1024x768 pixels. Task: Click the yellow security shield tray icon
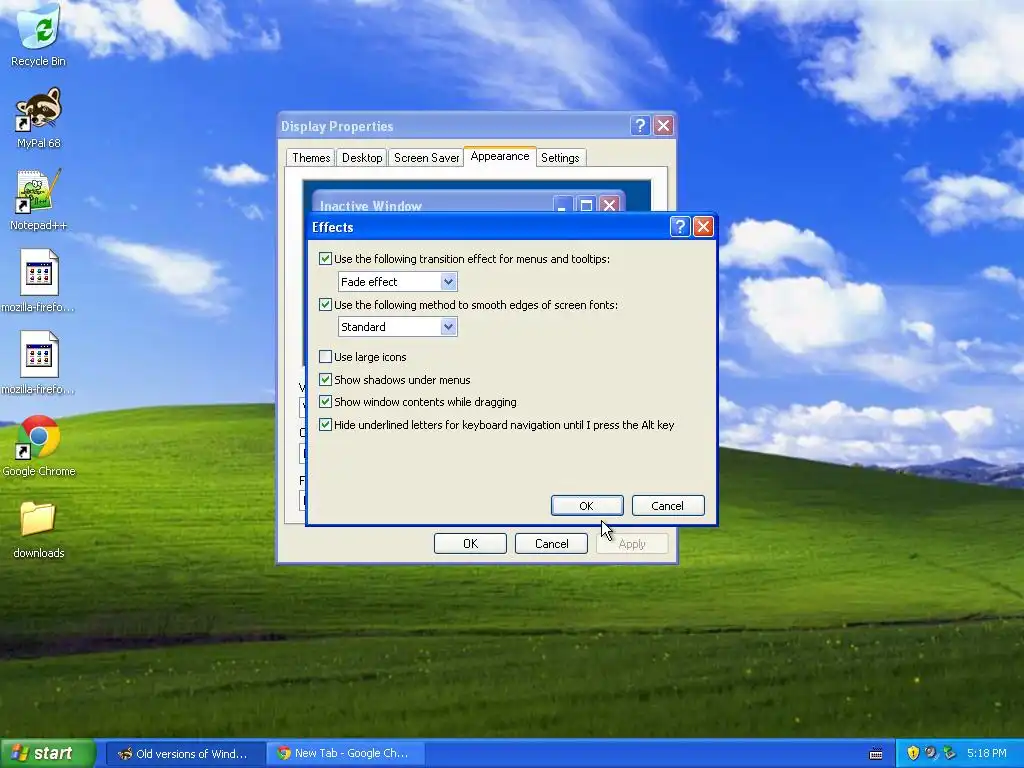(913, 753)
